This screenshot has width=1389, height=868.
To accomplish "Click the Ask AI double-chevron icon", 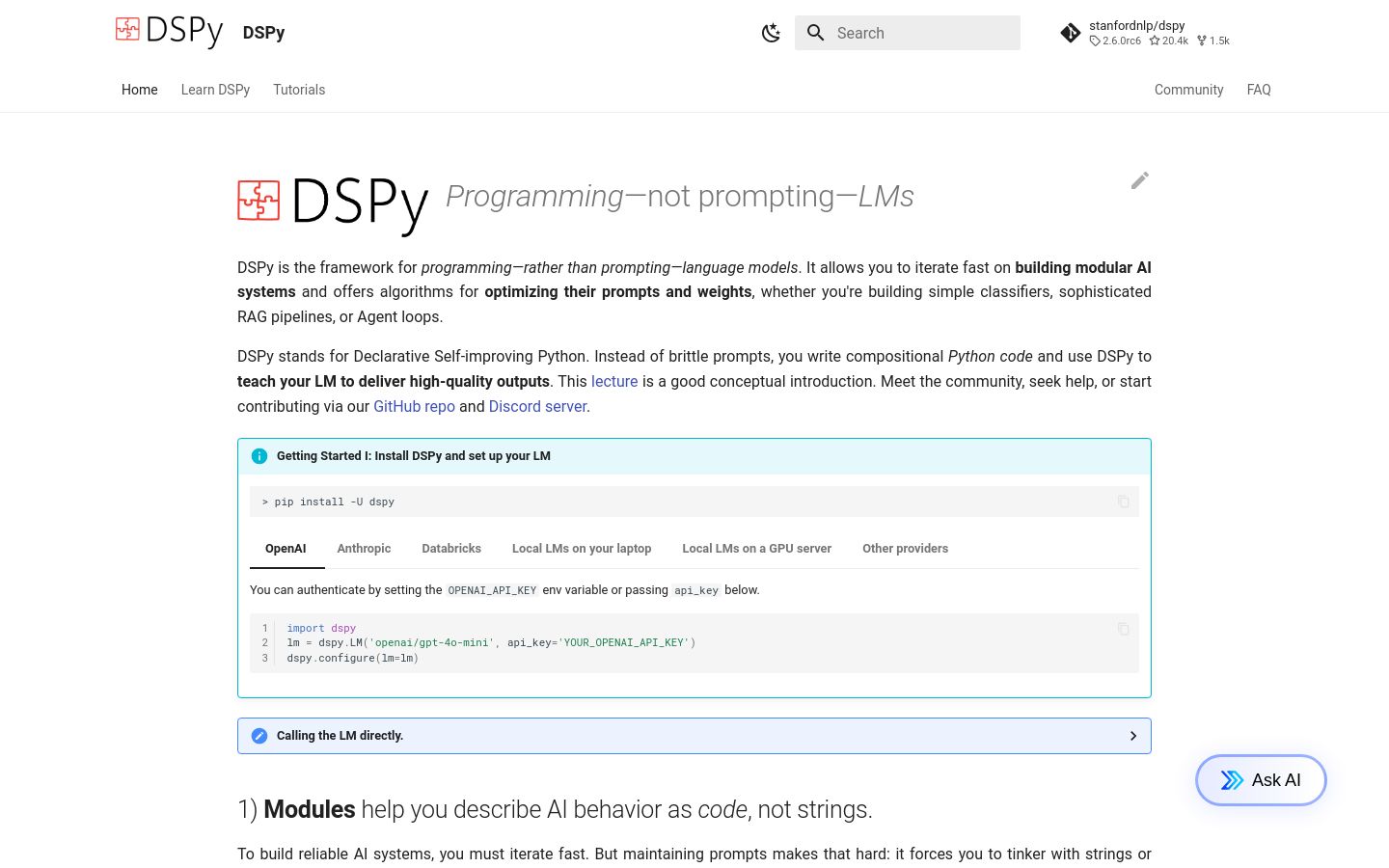I will pos(1232,780).
